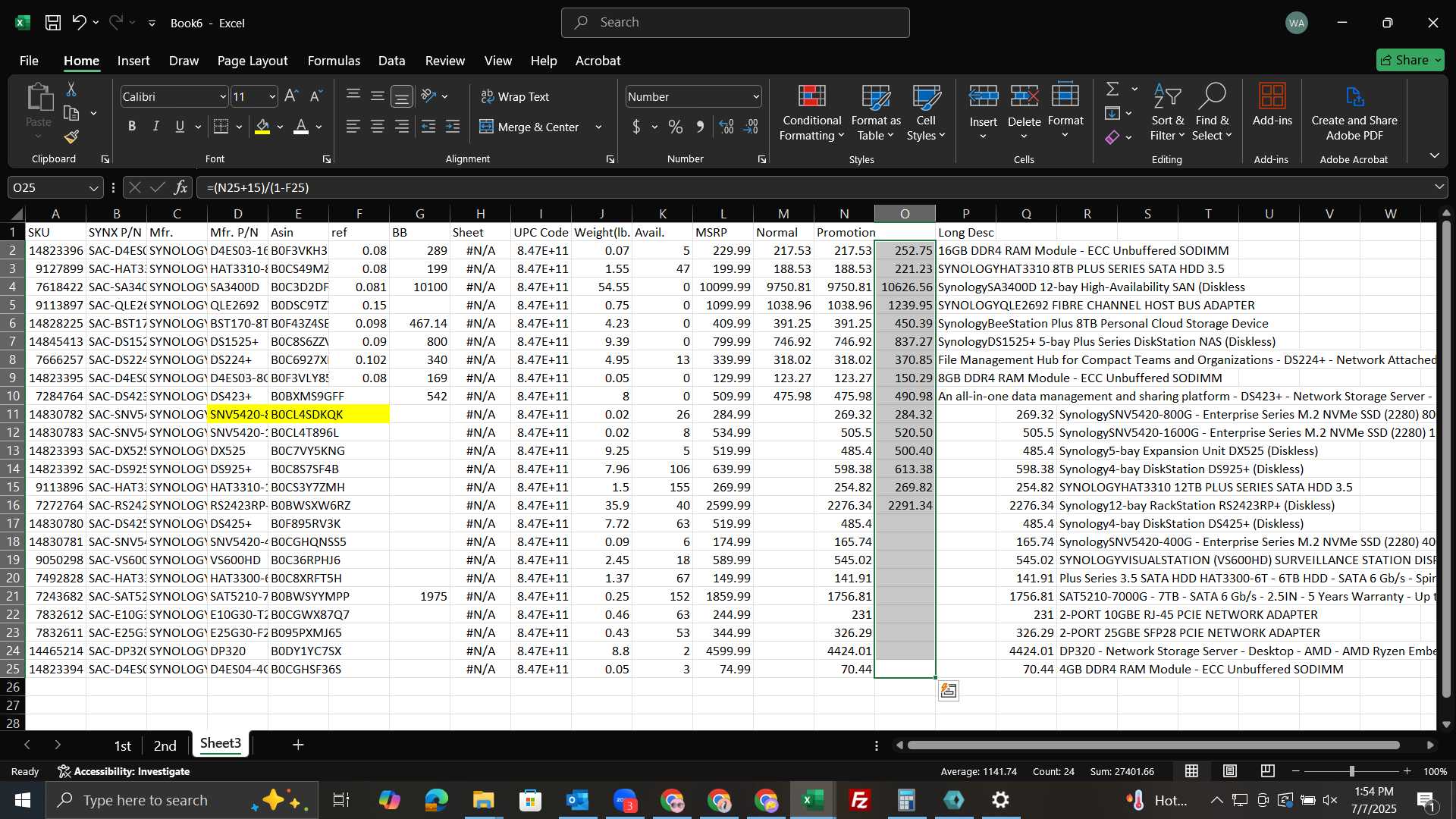
Task: Toggle Center alignment
Action: pyautogui.click(x=378, y=127)
